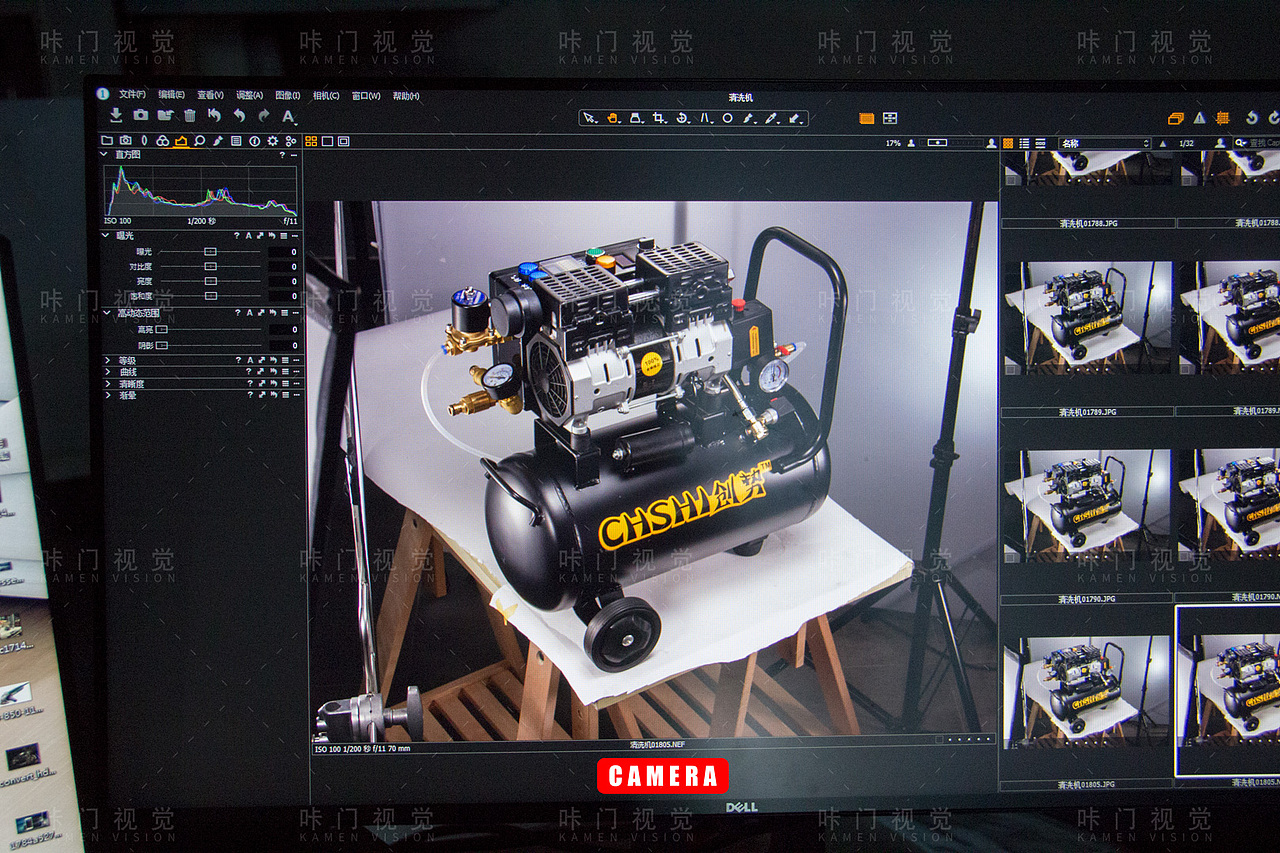The width and height of the screenshot is (1280, 853).
Task: Open the 图像(I) menu
Action: click(x=288, y=95)
